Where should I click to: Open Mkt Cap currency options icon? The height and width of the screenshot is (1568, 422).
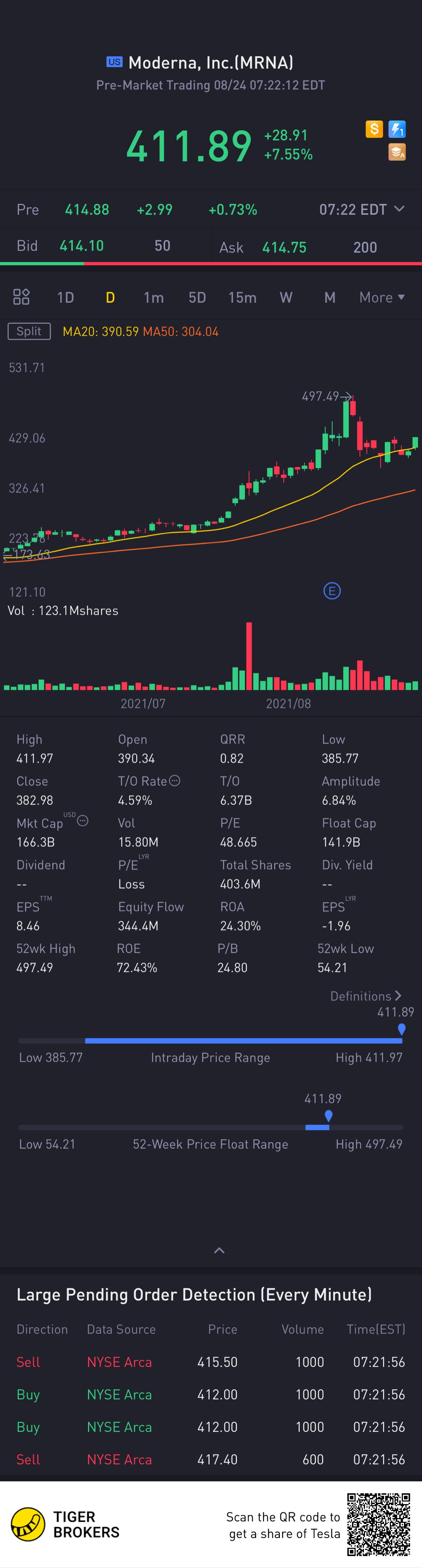click(83, 821)
